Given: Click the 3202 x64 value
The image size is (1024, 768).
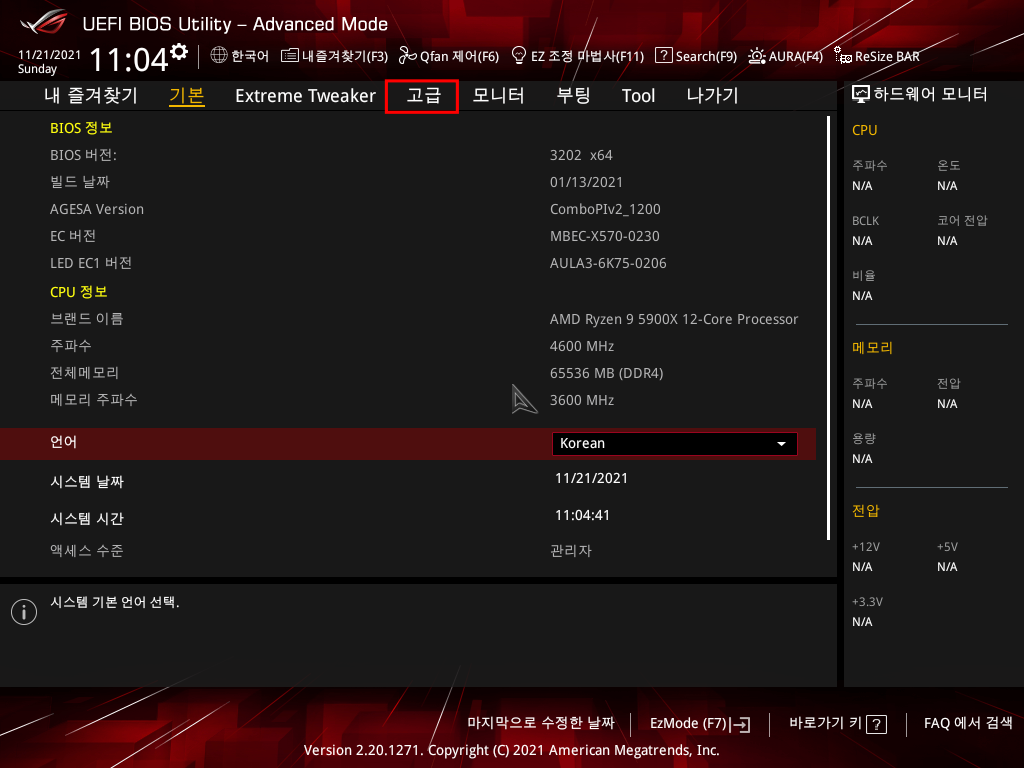Looking at the screenshot, I should click(x=581, y=155).
